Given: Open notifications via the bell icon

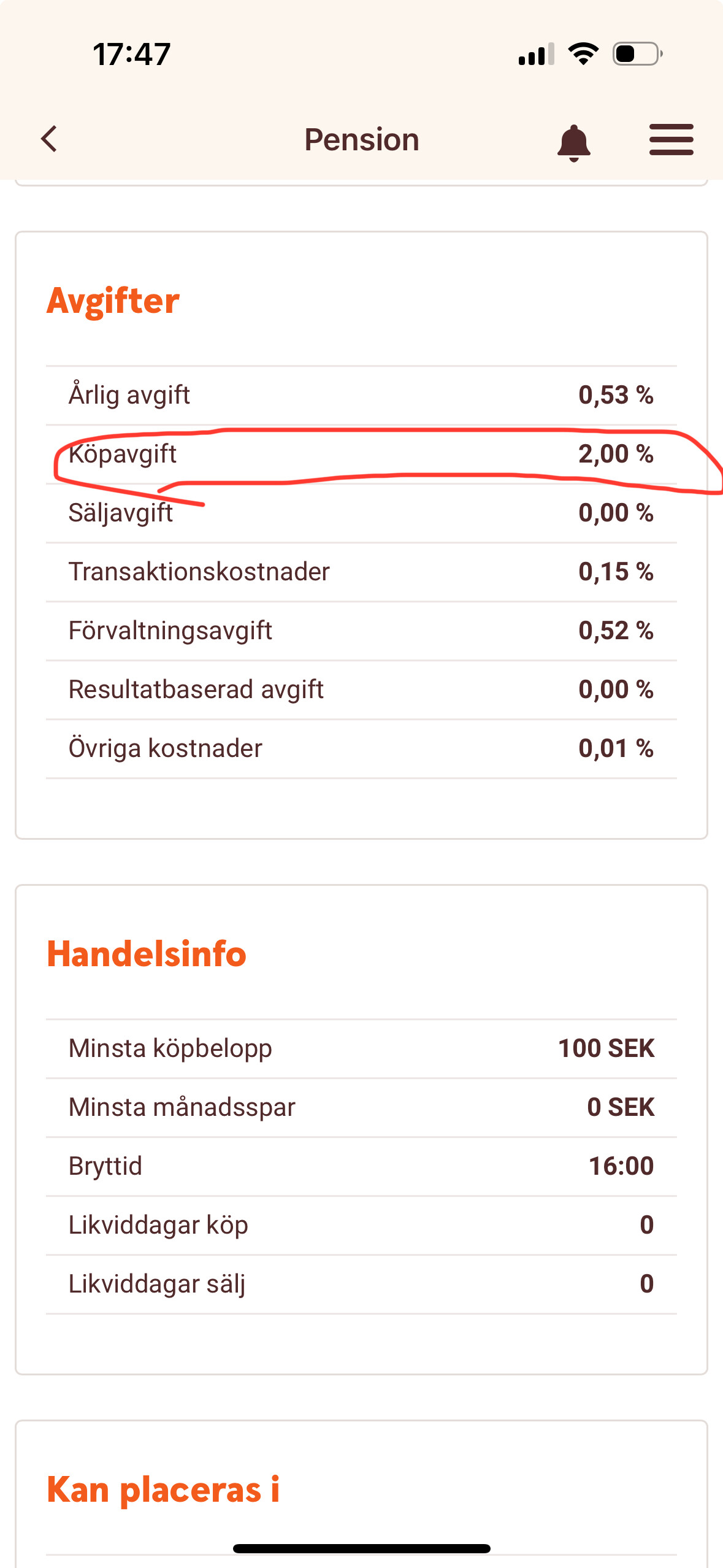Looking at the screenshot, I should point(573,142).
